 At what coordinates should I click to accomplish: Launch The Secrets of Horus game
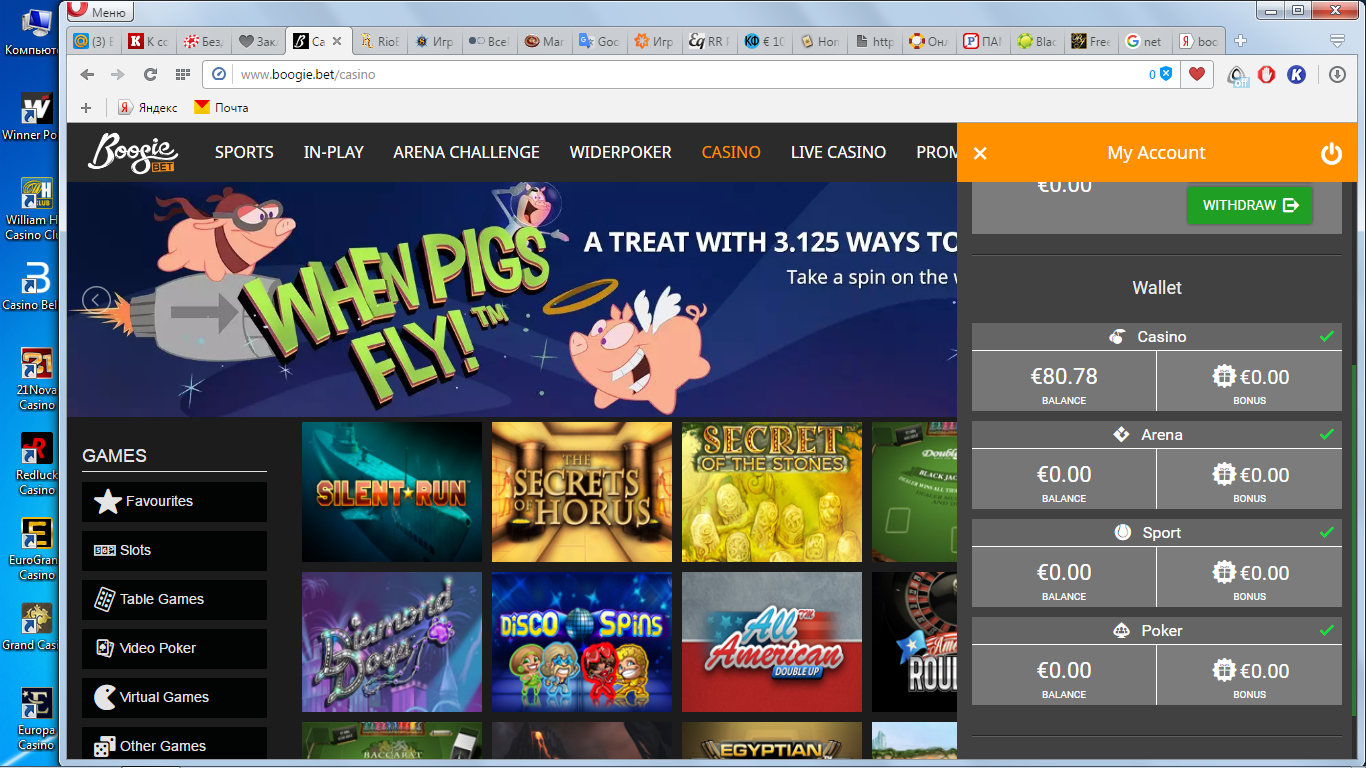tap(582, 492)
